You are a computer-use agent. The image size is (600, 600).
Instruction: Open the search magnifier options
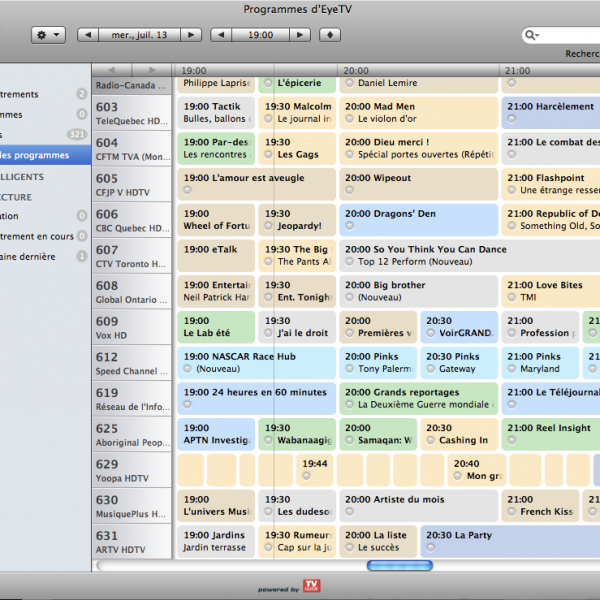[532, 36]
